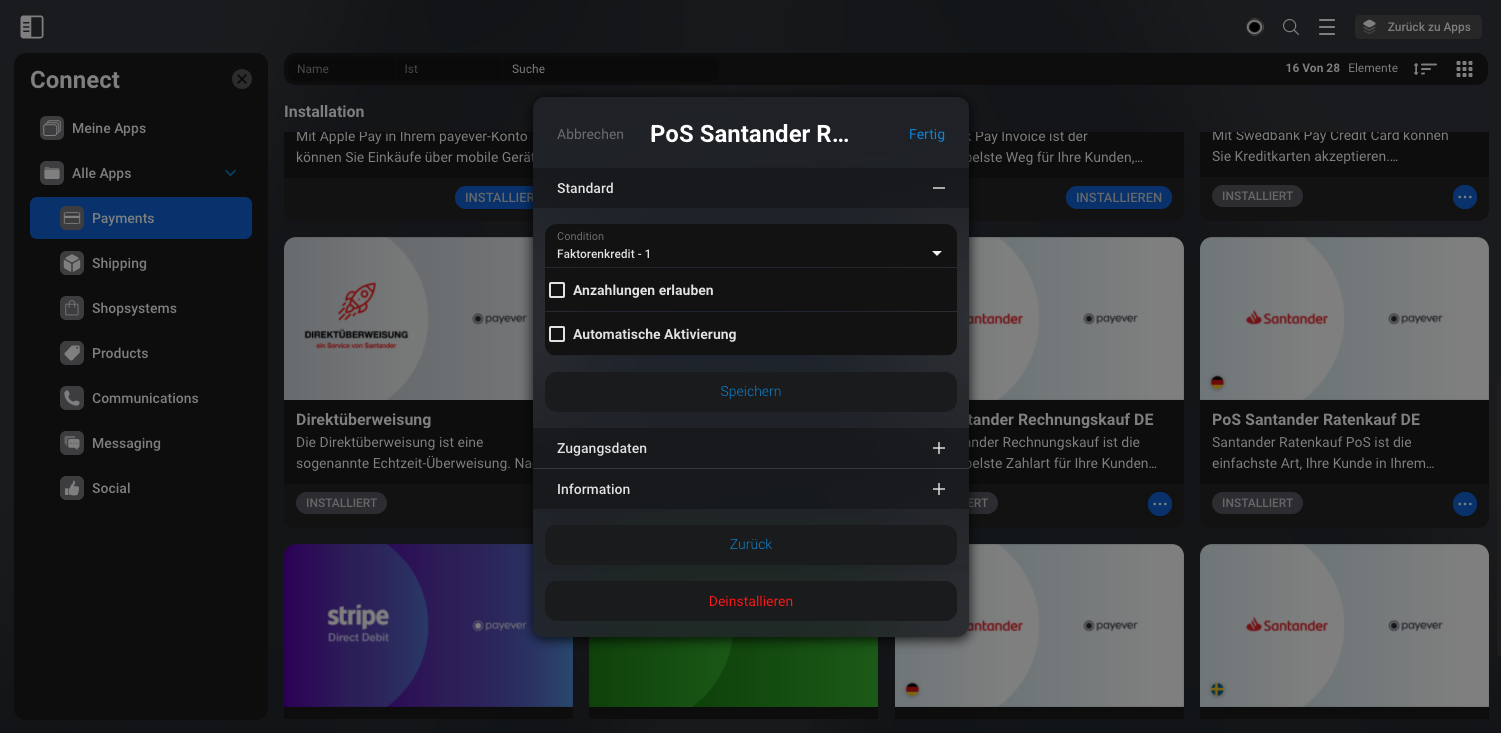1501x733 pixels.
Task: Enable Anzahlungen erlauben checkbox
Action: [x=557, y=290]
